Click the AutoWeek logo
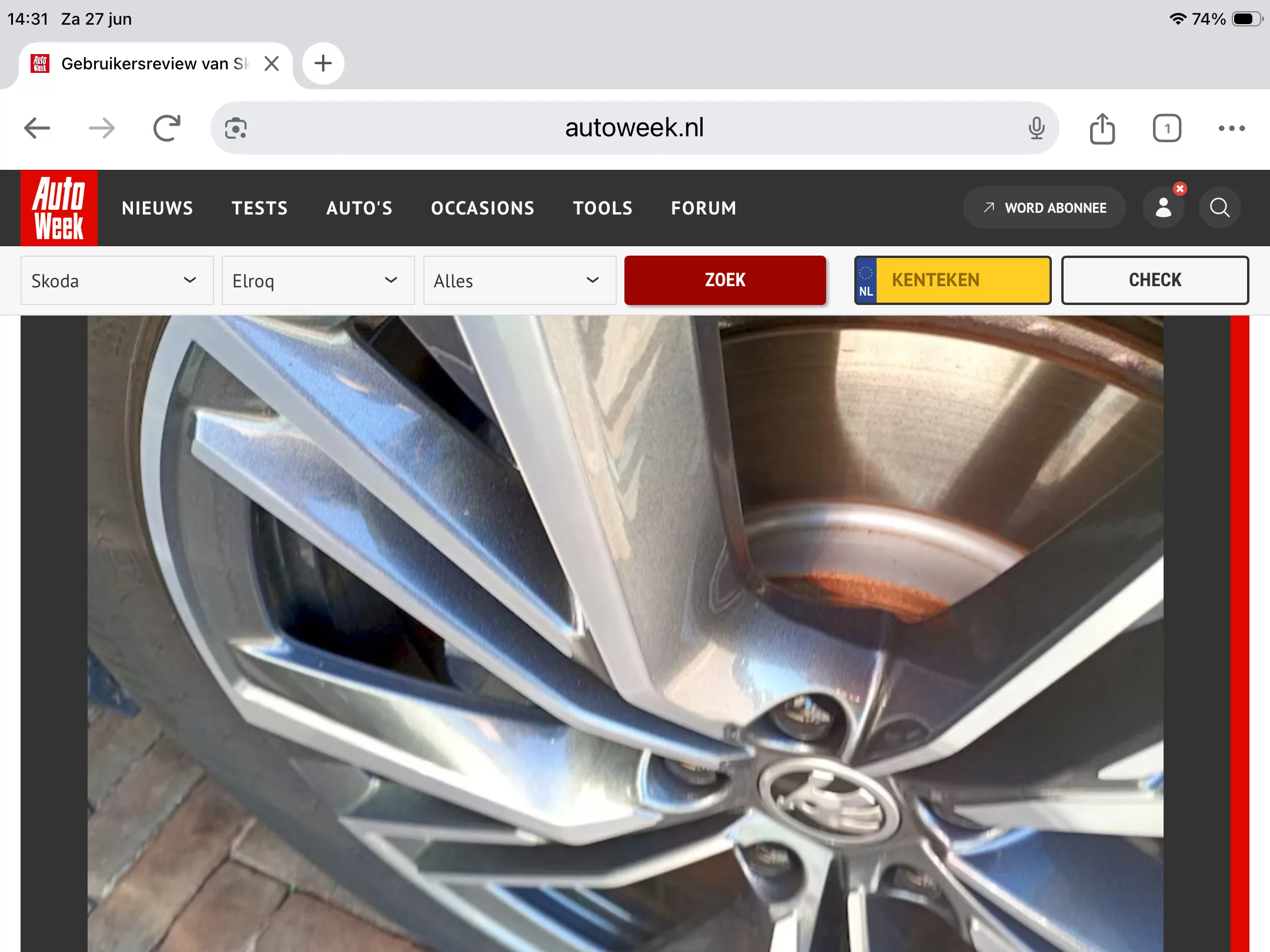The height and width of the screenshot is (952, 1270). (59, 207)
